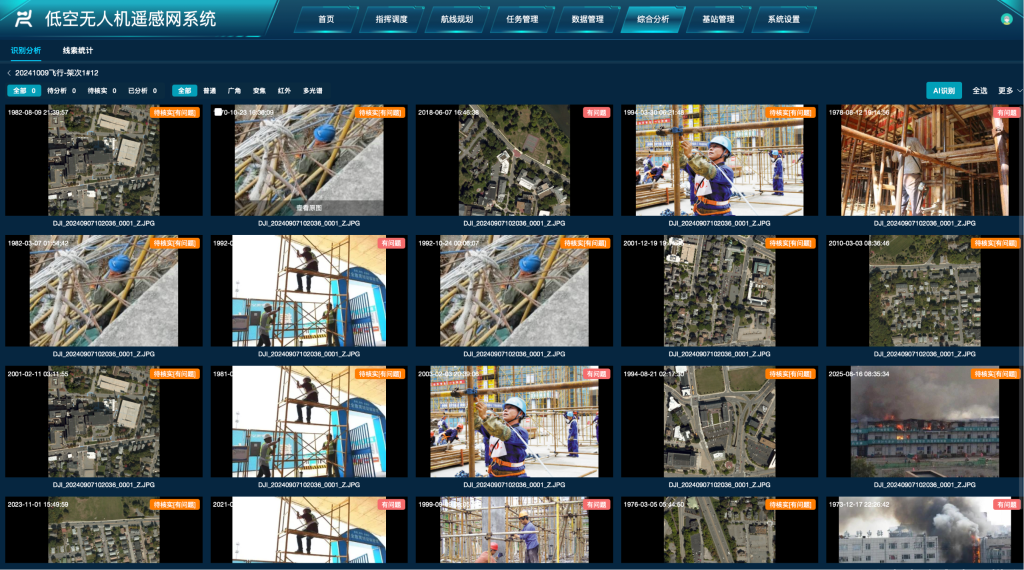Open the 任务管理 navigation item
The image size is (1024, 570).
pyautogui.click(x=522, y=19)
